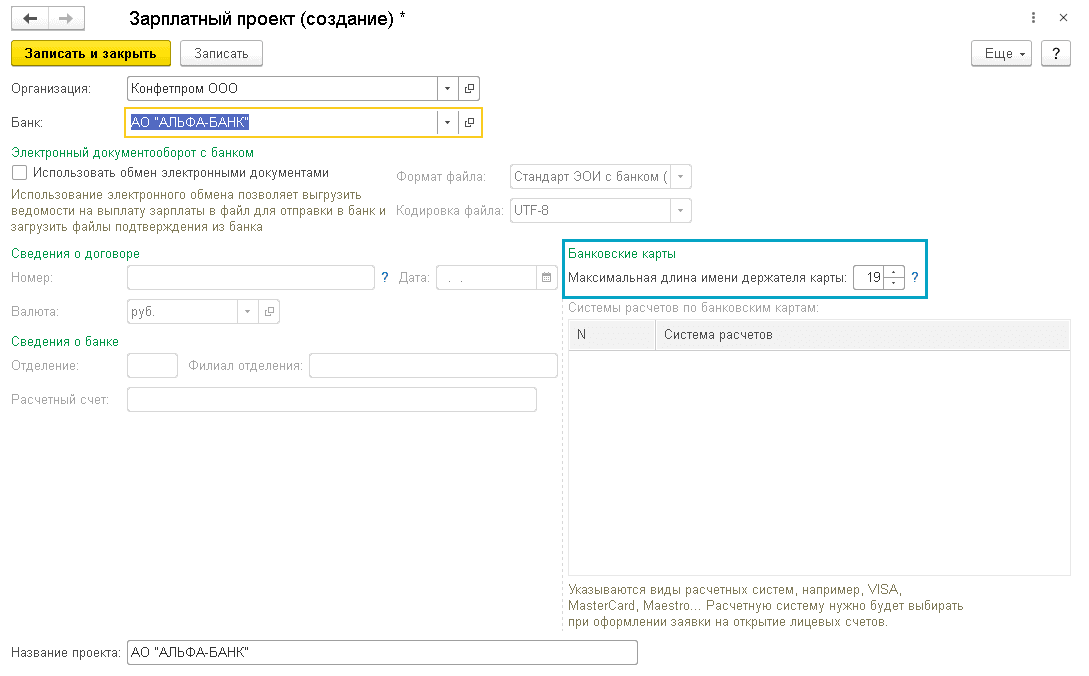Click the Отделение input field
The width and height of the screenshot is (1089, 676).
pos(153,365)
